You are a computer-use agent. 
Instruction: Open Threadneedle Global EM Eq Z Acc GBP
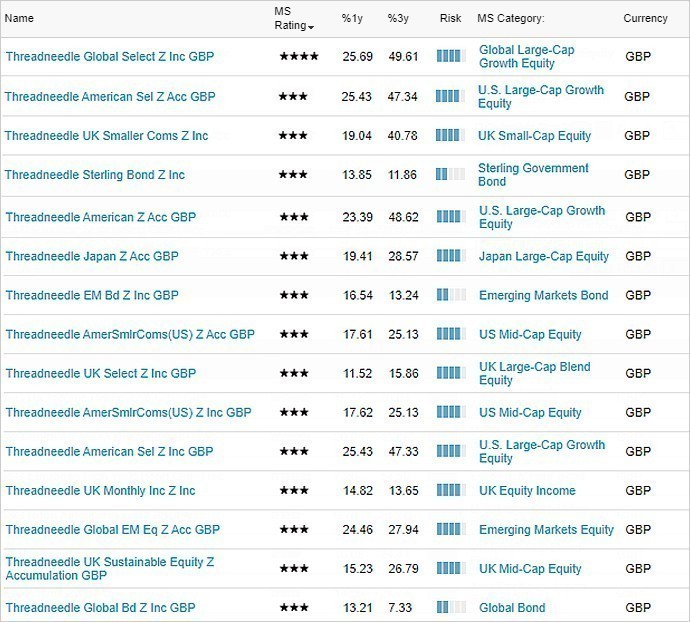pos(113,530)
